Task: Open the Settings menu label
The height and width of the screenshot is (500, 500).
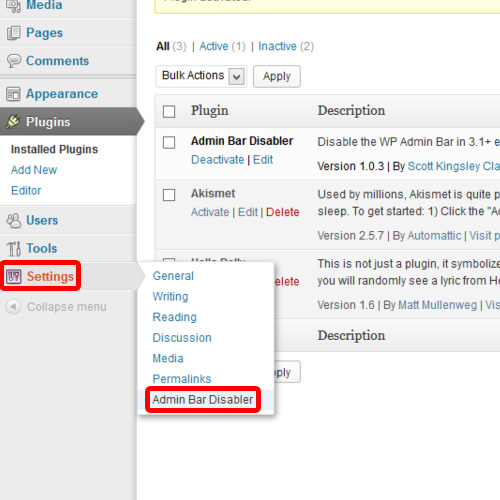Action: click(x=50, y=276)
